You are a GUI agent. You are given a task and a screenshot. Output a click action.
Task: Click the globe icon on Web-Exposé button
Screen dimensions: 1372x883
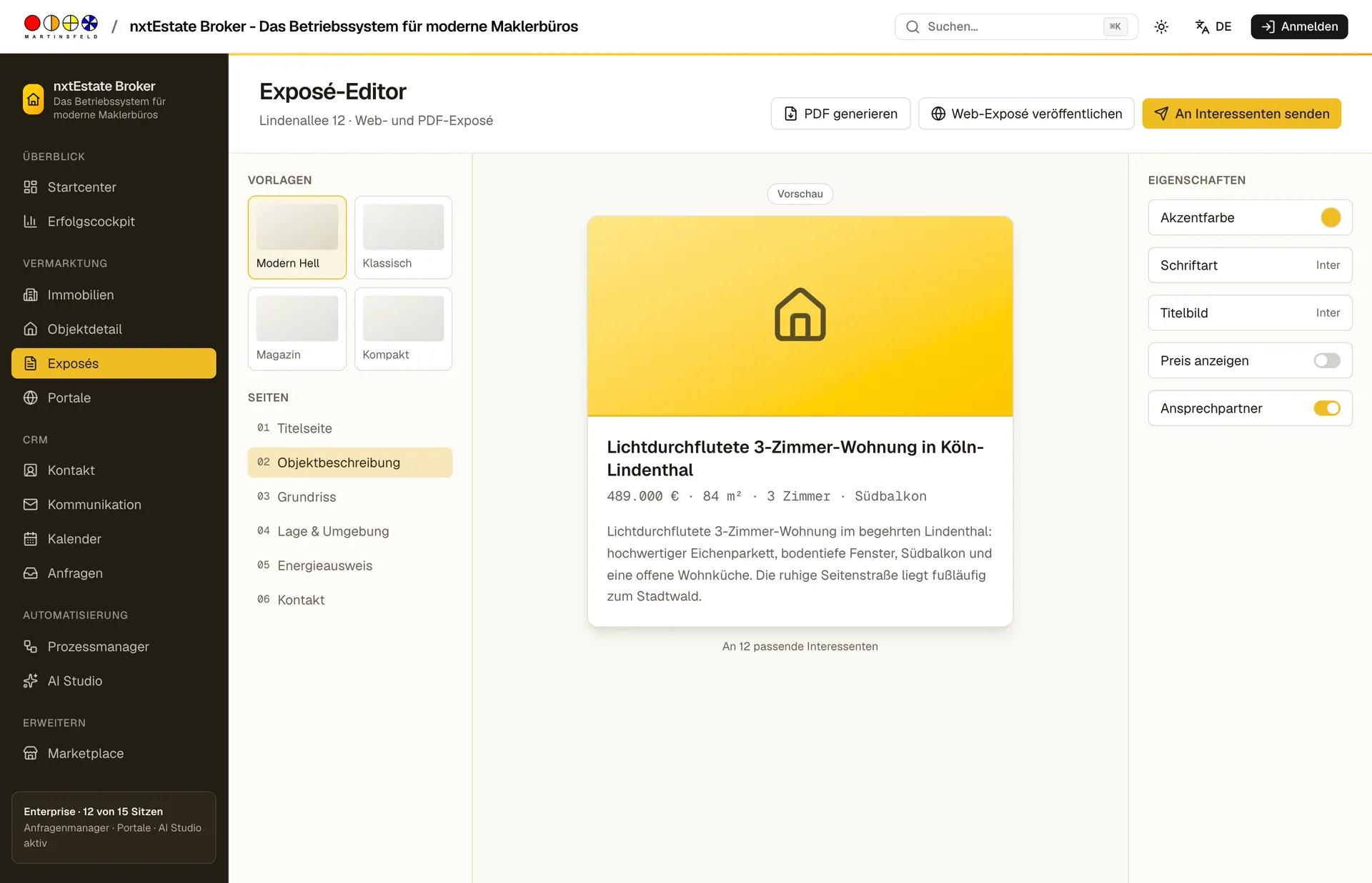pyautogui.click(x=938, y=114)
